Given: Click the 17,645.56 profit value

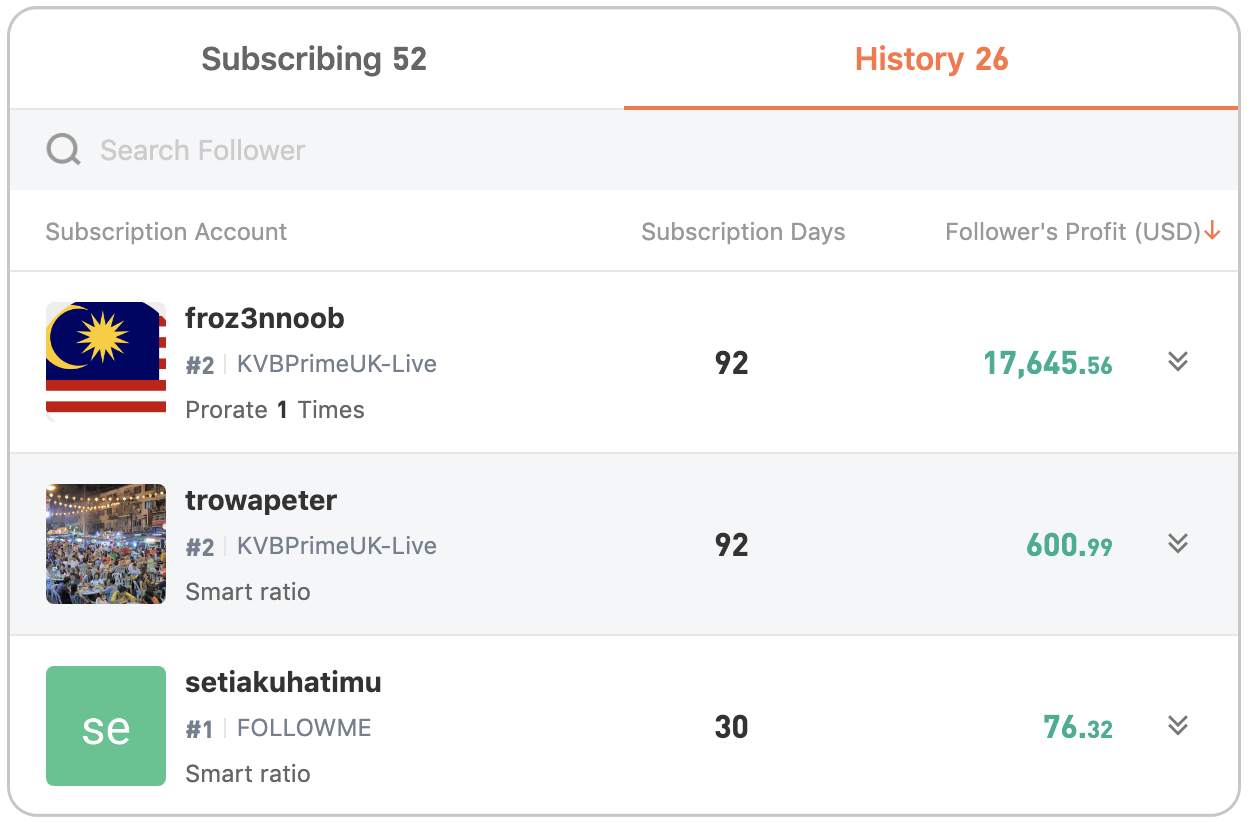Looking at the screenshot, I should pyautogui.click(x=1047, y=363).
